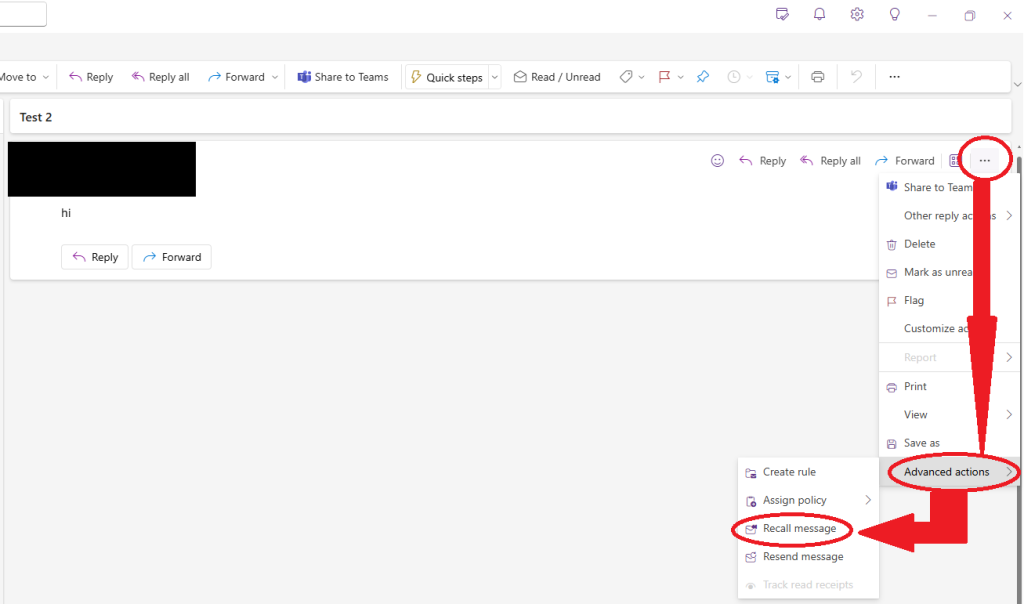
Task: Click the flag icon in the toolbar
Action: pos(664,77)
